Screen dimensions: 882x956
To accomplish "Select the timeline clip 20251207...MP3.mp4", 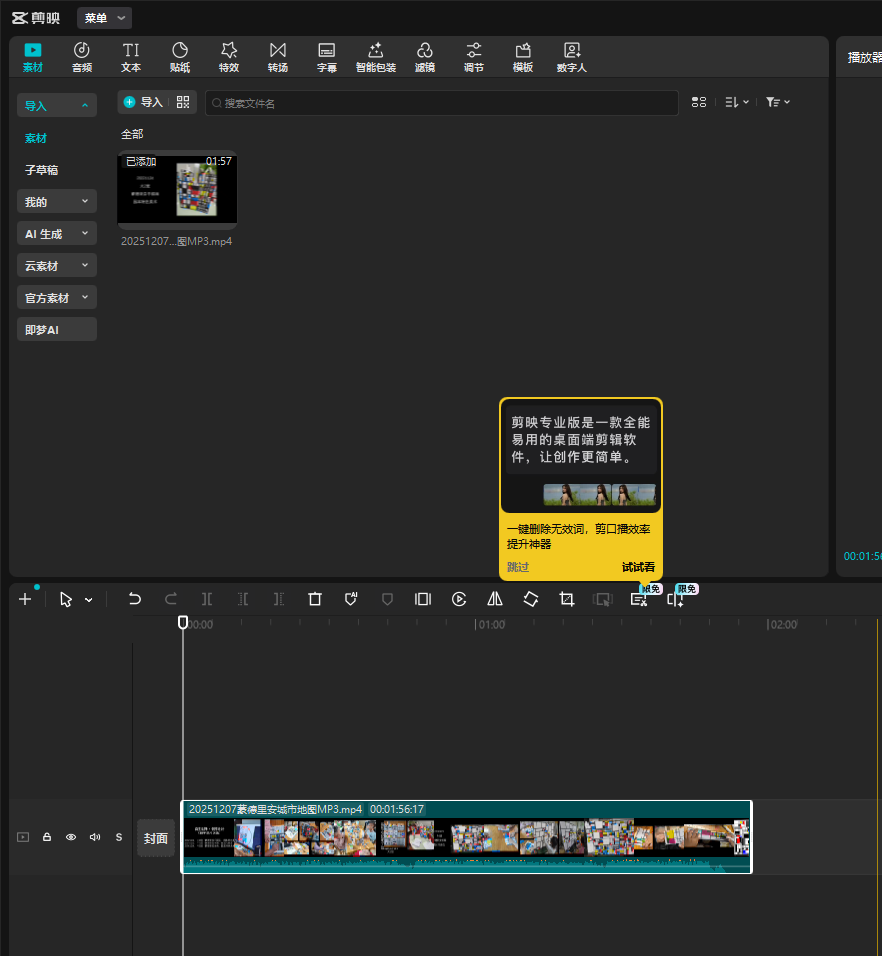I will pos(467,836).
